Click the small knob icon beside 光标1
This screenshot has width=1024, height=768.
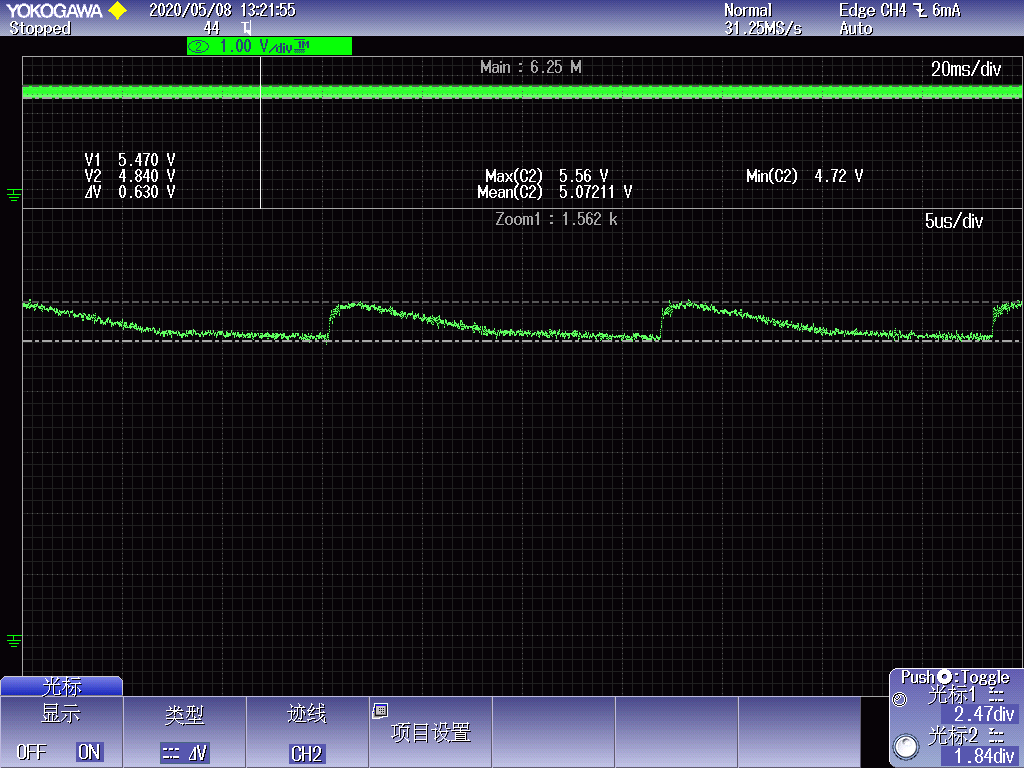pos(900,700)
